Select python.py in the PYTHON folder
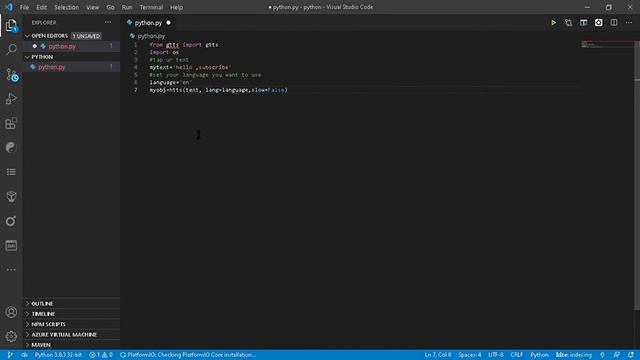Screen dimensions: 640x360 click(x=72, y=67)
